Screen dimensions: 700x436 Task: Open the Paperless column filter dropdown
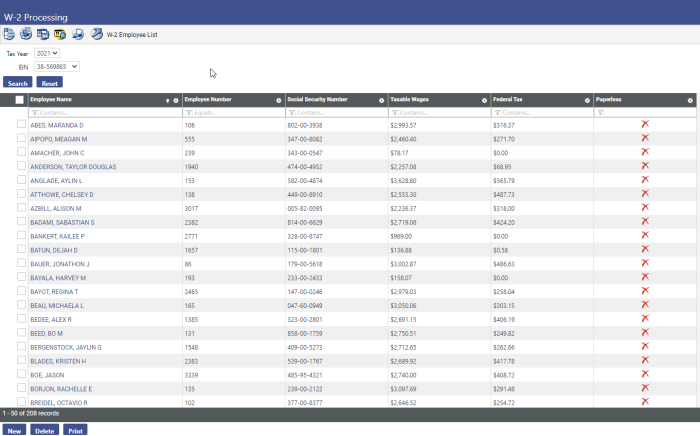click(x=600, y=113)
